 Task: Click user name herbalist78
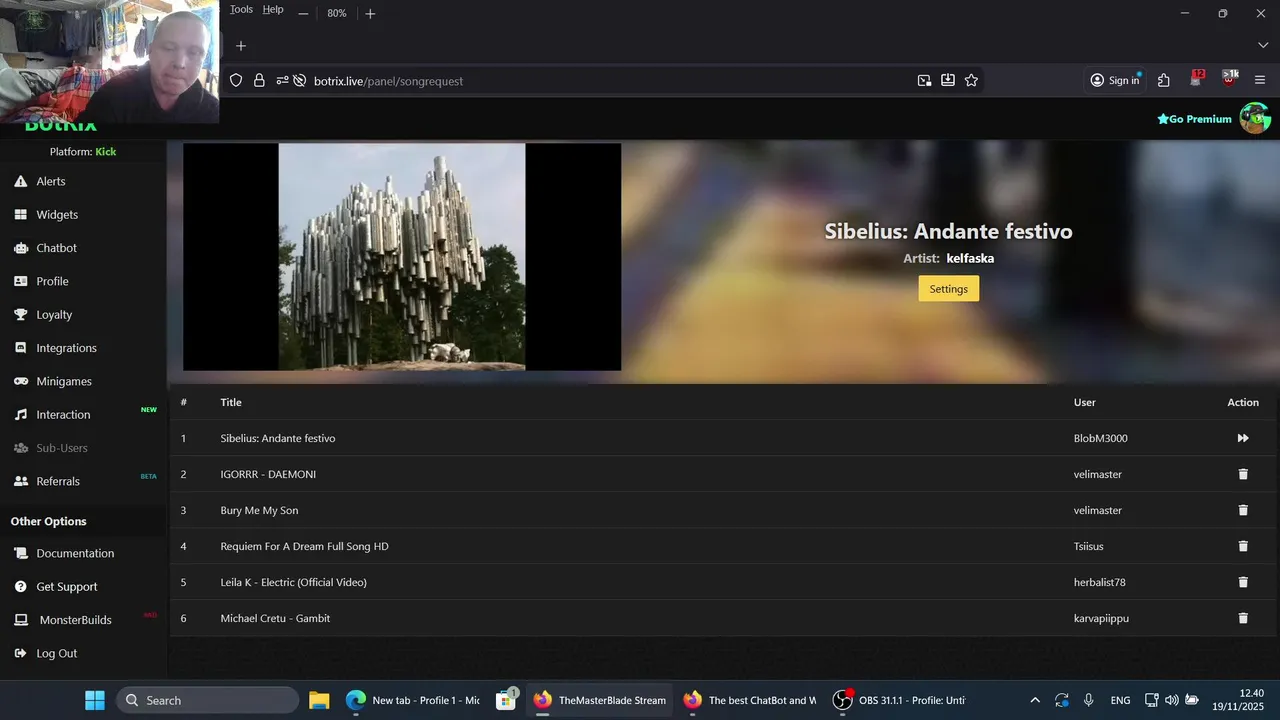pos(1099,582)
